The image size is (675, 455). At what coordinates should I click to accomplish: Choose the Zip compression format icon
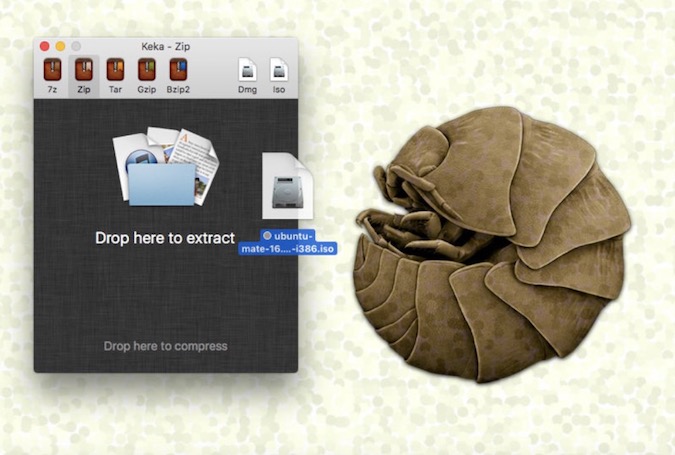click(x=84, y=70)
